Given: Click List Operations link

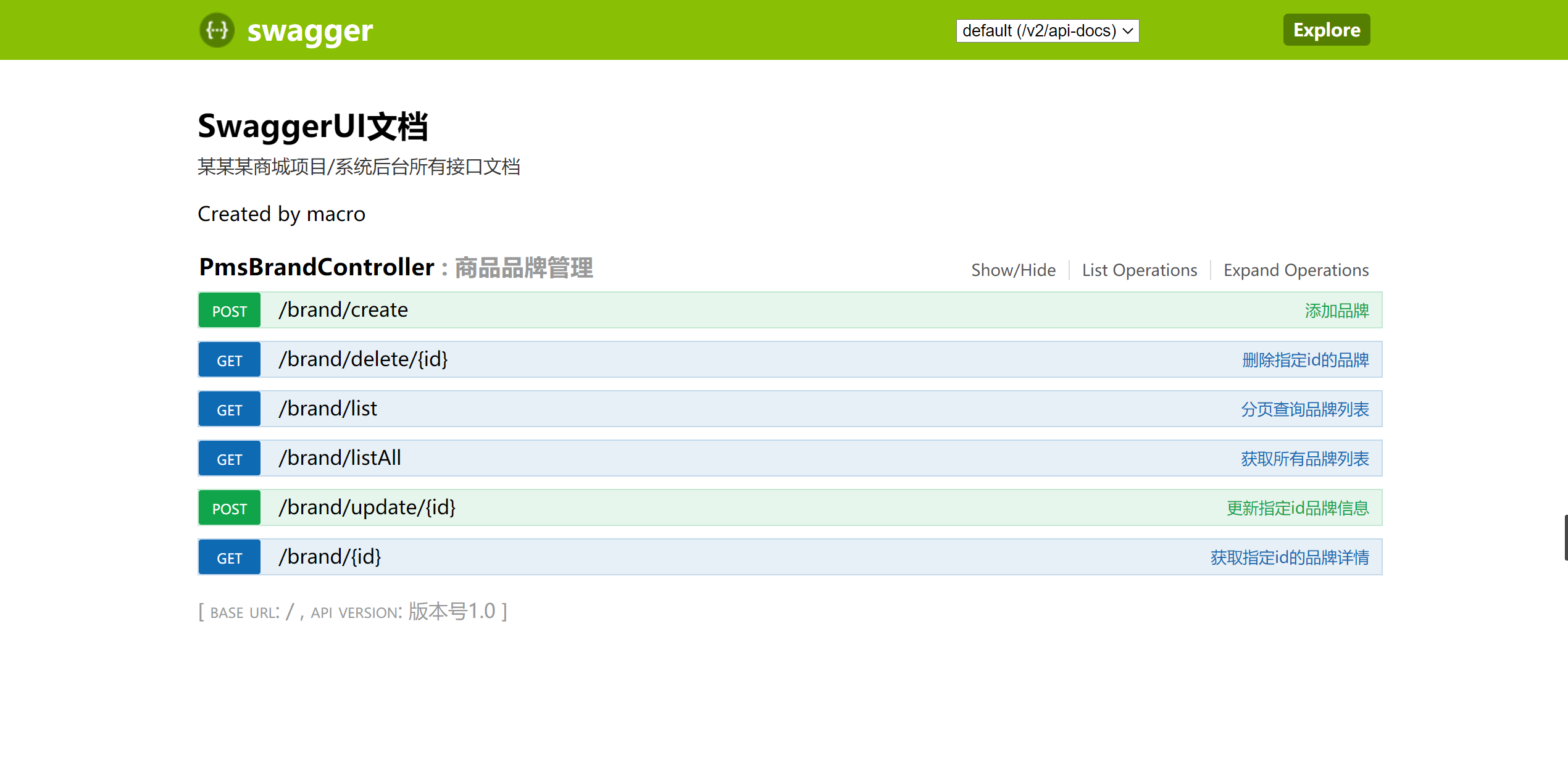Looking at the screenshot, I should coord(1139,270).
